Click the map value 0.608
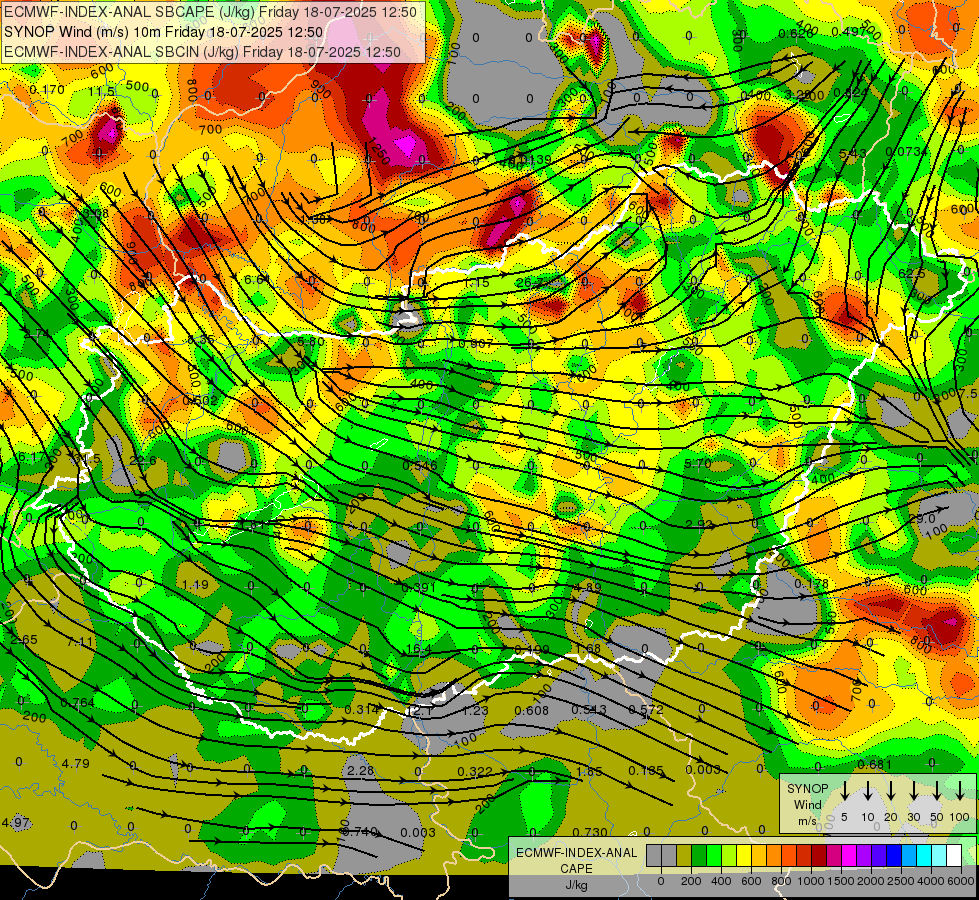 pos(531,710)
